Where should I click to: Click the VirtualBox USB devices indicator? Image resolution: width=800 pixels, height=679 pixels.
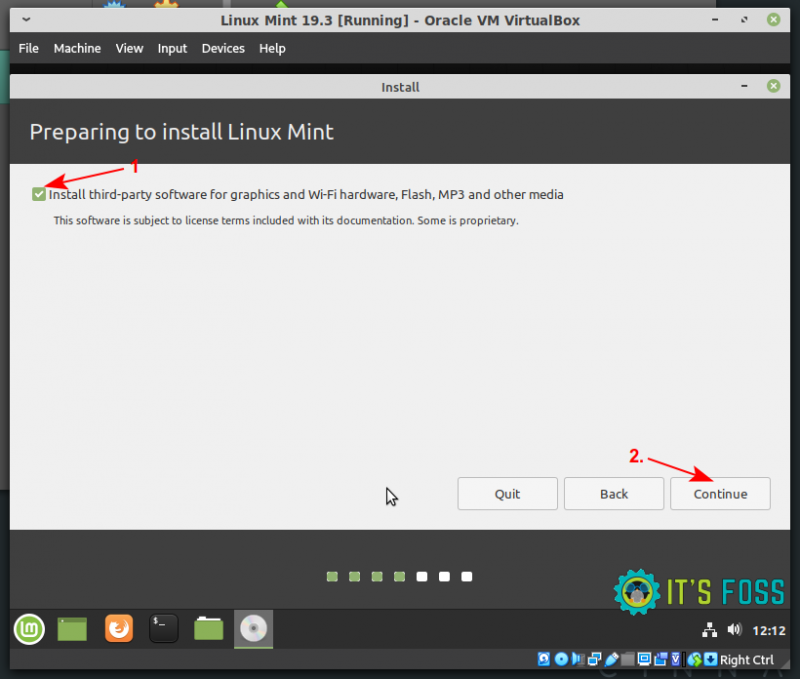tap(611, 659)
